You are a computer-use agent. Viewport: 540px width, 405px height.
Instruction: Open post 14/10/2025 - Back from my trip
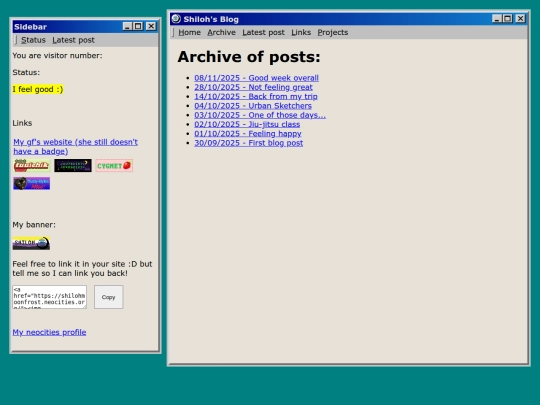[256, 96]
